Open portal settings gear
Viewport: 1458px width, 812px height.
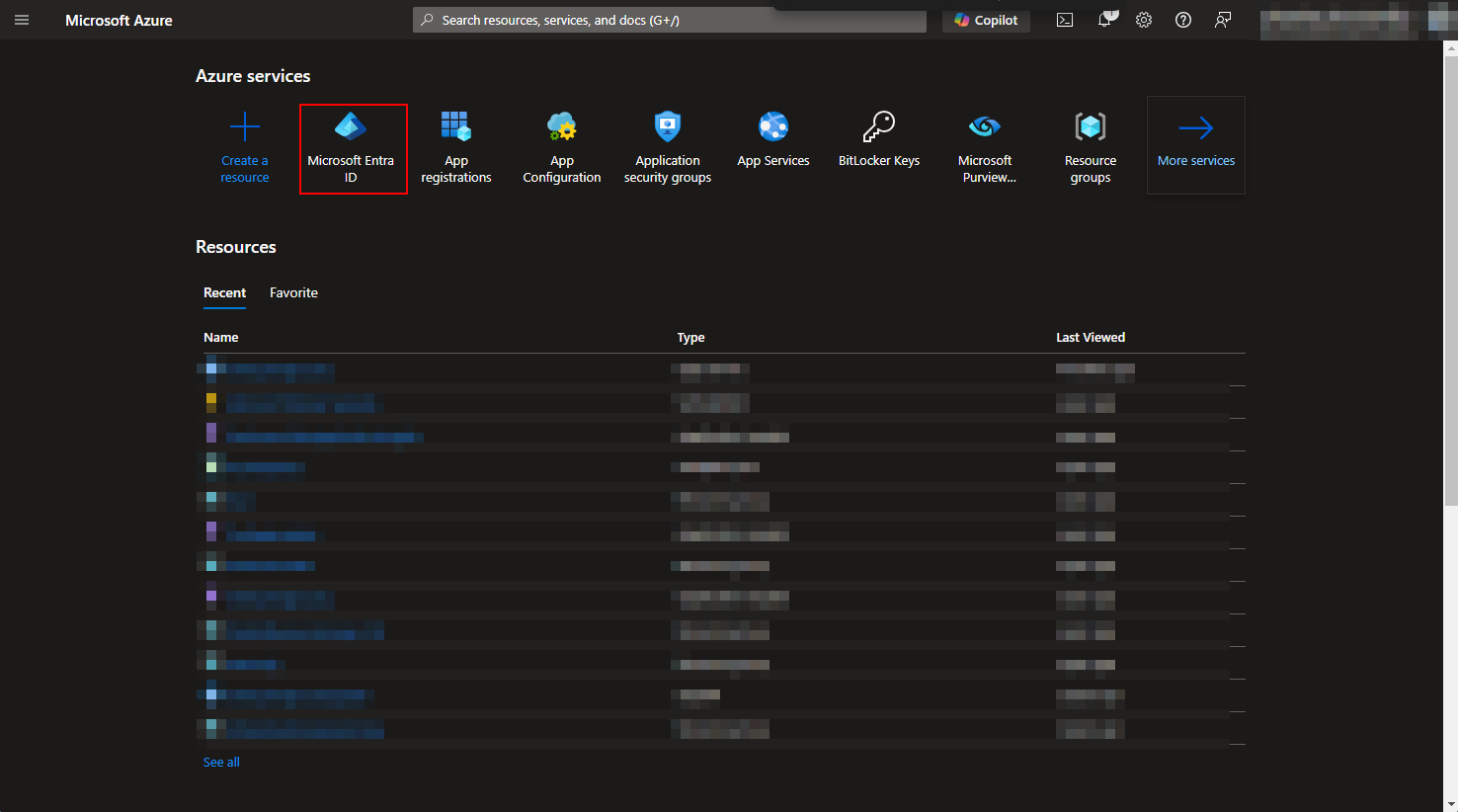pyautogui.click(x=1144, y=20)
